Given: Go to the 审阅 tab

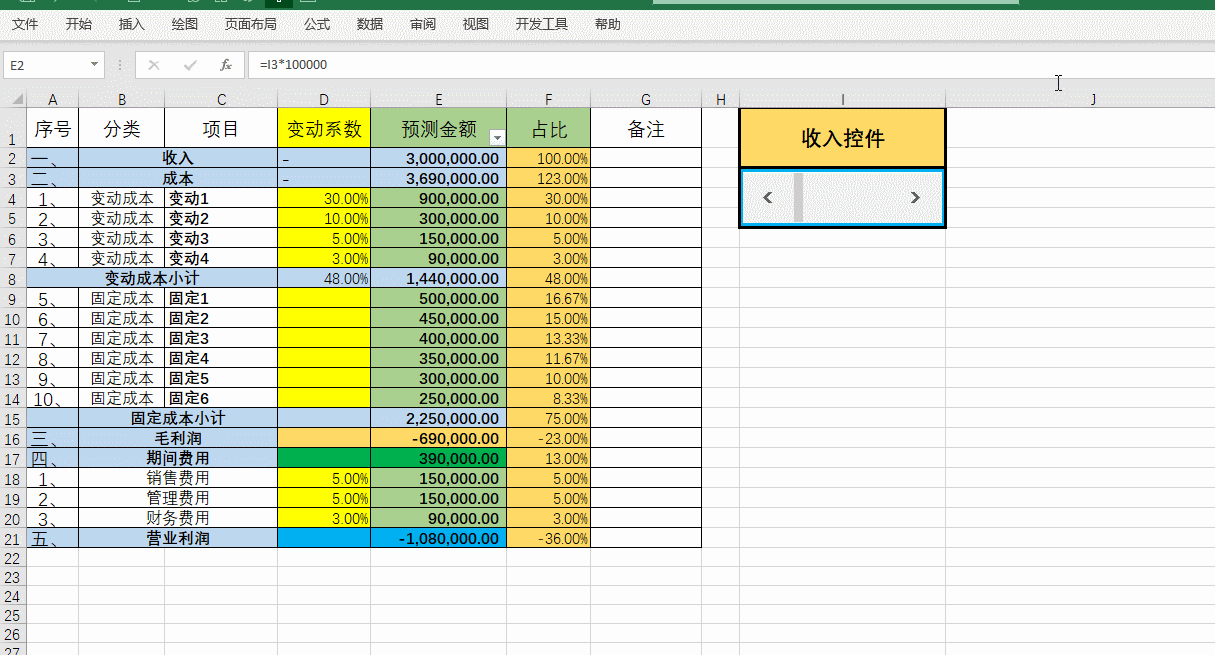Looking at the screenshot, I should [x=423, y=24].
